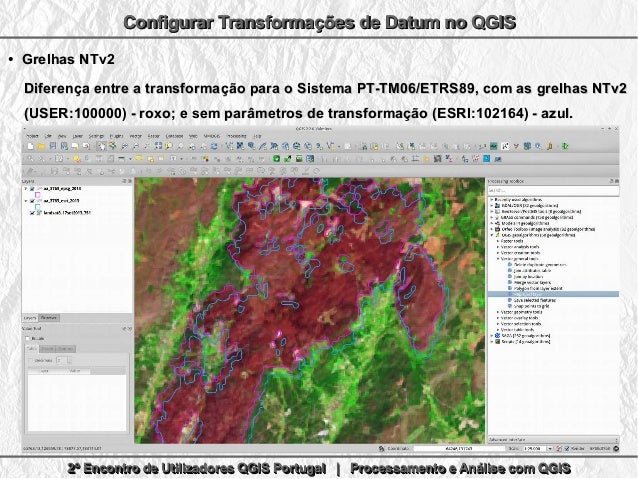Close the Layers panel
638x479 pixels.
[130, 181]
